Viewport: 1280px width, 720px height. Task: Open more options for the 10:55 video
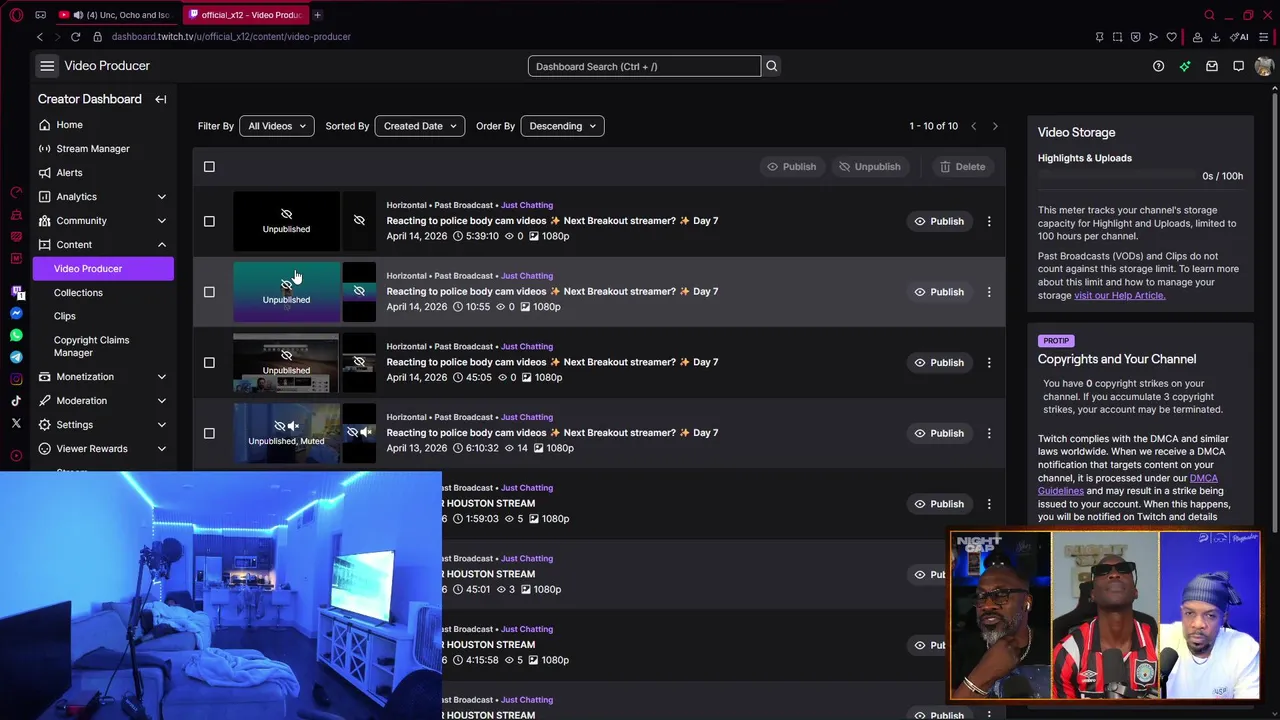coord(989,292)
